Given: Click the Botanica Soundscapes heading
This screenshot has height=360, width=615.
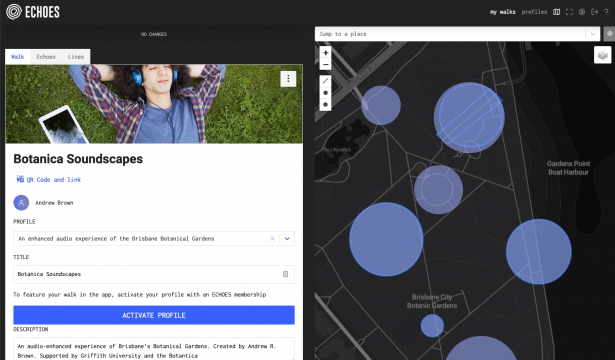Looking at the screenshot, I should 78,159.
